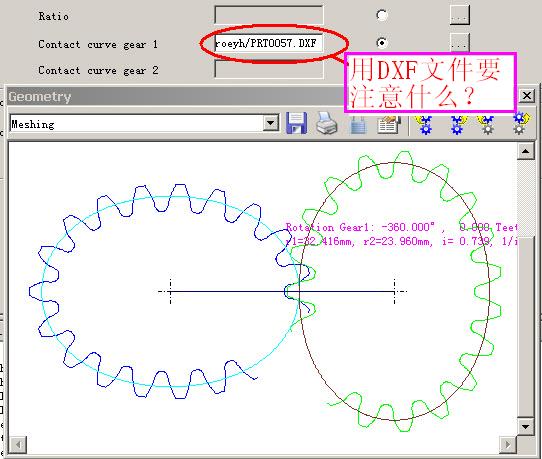This screenshot has height=459, width=542.
Task: Click the printer icon in Geometry toolbar
Action: click(x=327, y=123)
